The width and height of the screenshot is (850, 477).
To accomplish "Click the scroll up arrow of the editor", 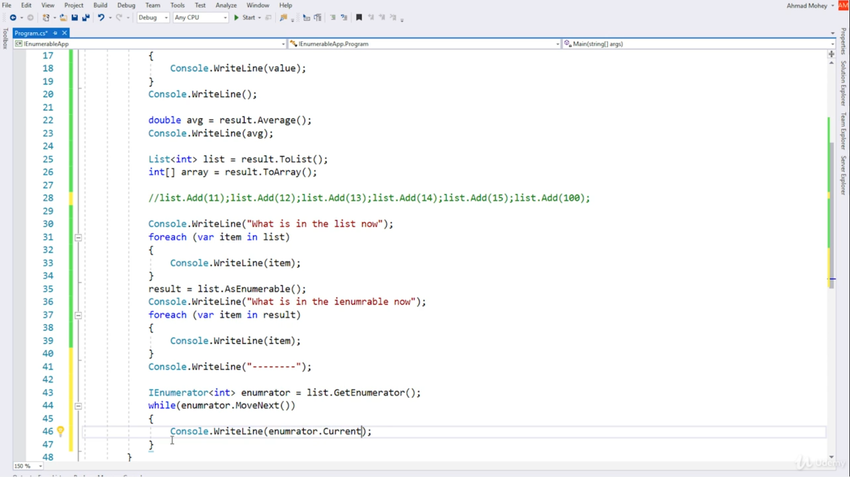I will point(831,63).
